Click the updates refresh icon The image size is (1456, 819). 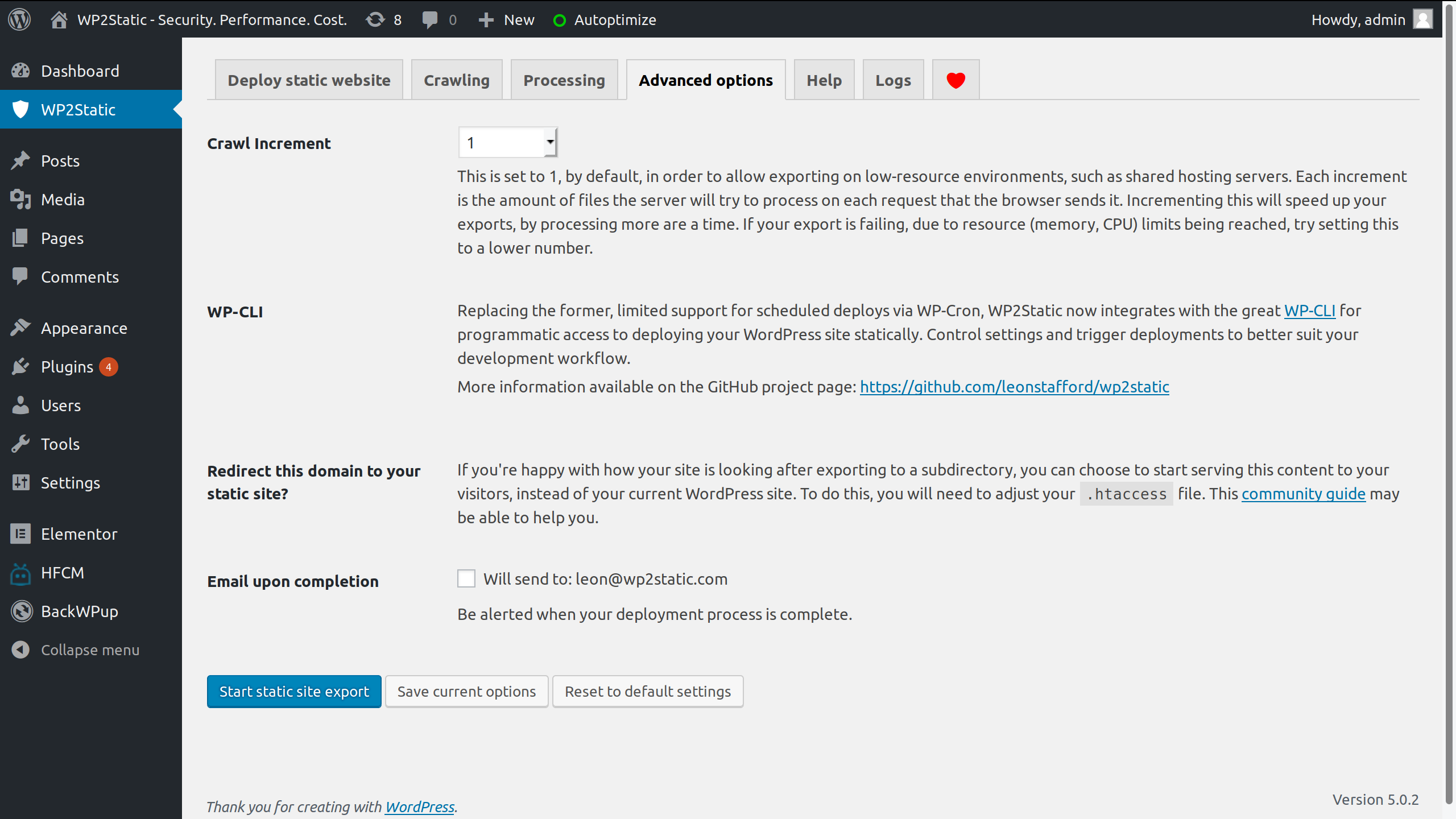point(375,19)
